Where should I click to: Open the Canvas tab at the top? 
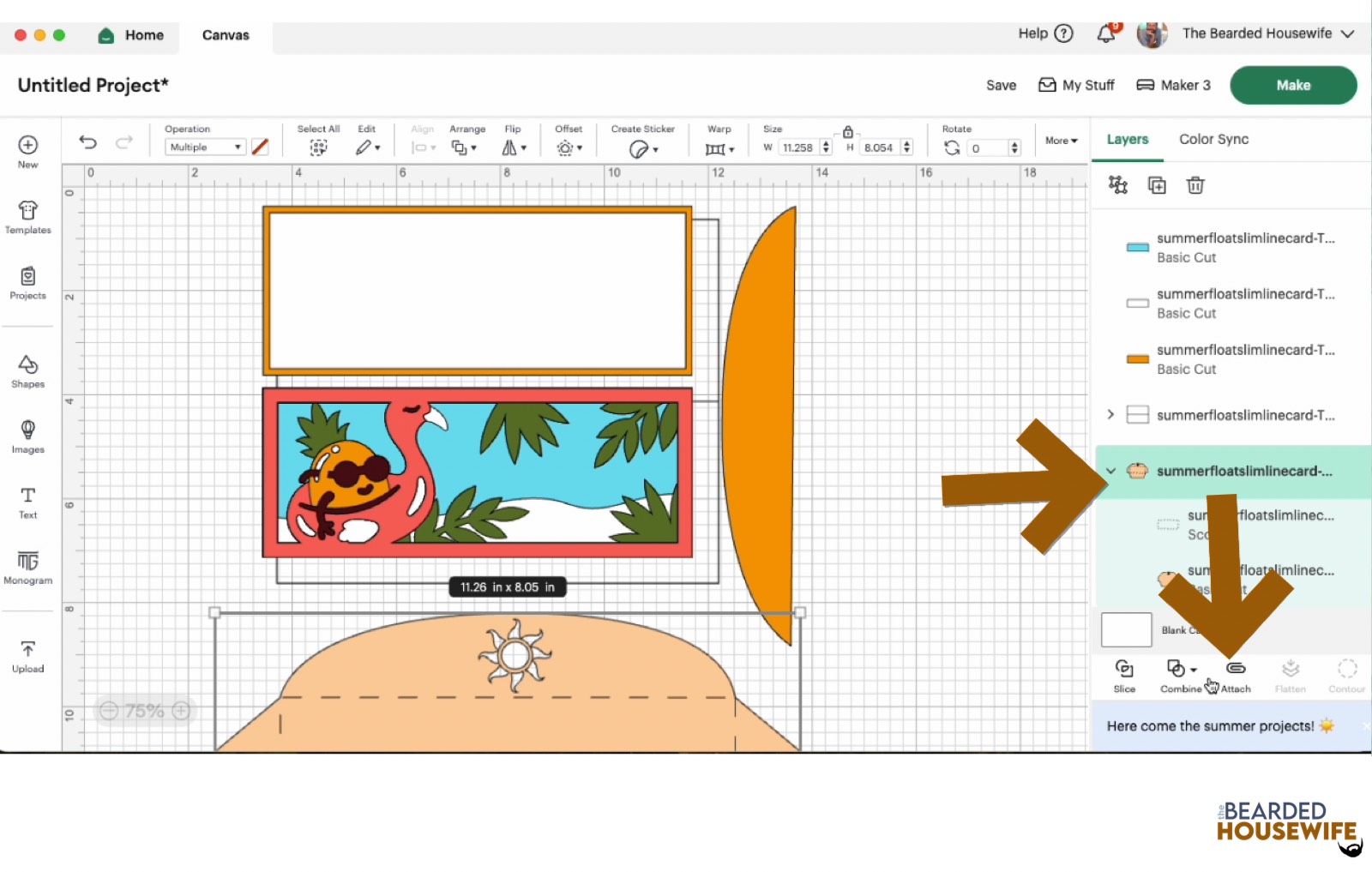coord(225,35)
